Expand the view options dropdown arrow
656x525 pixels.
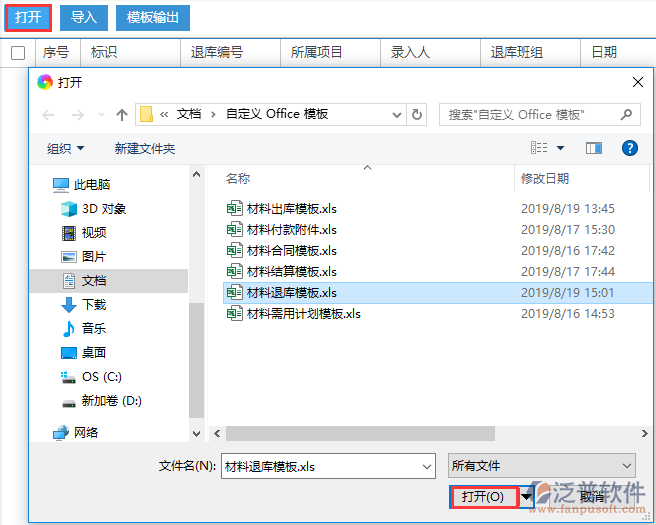pyautogui.click(x=561, y=148)
